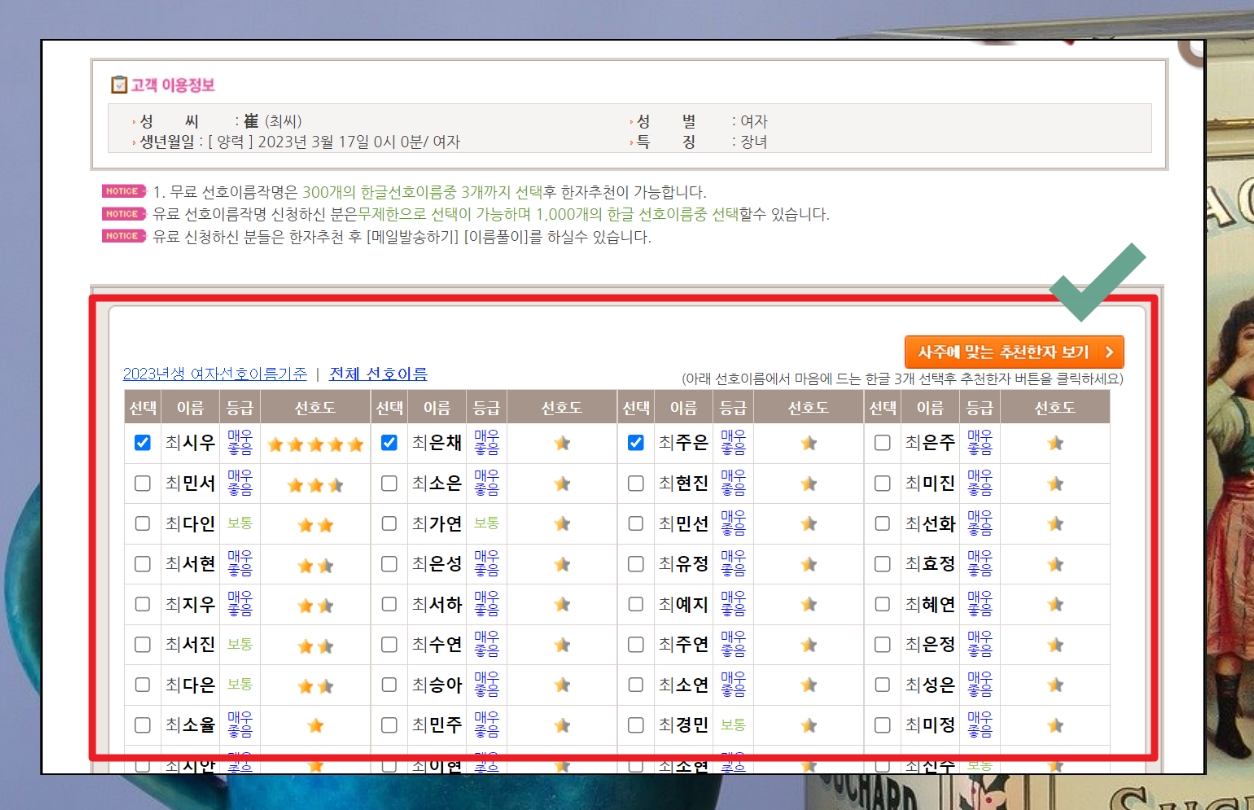The width and height of the screenshot is (1254, 810).
Task: Click name 최효정
Action: (x=930, y=564)
